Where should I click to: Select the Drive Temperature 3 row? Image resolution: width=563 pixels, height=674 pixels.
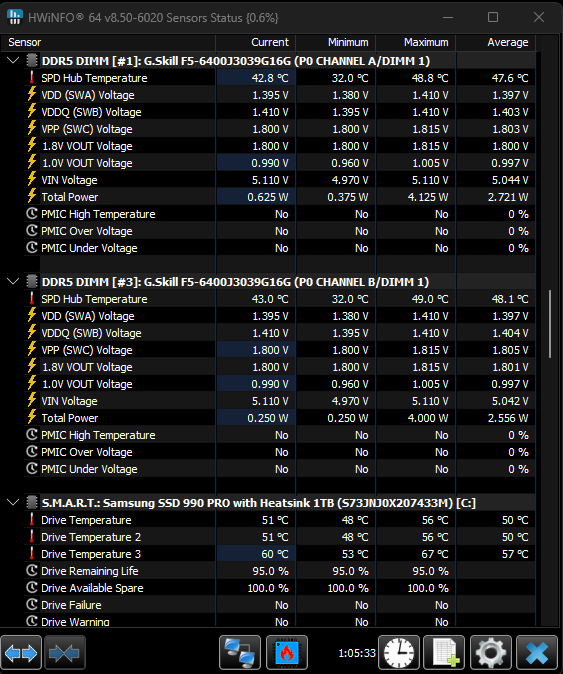pyautogui.click(x=279, y=554)
